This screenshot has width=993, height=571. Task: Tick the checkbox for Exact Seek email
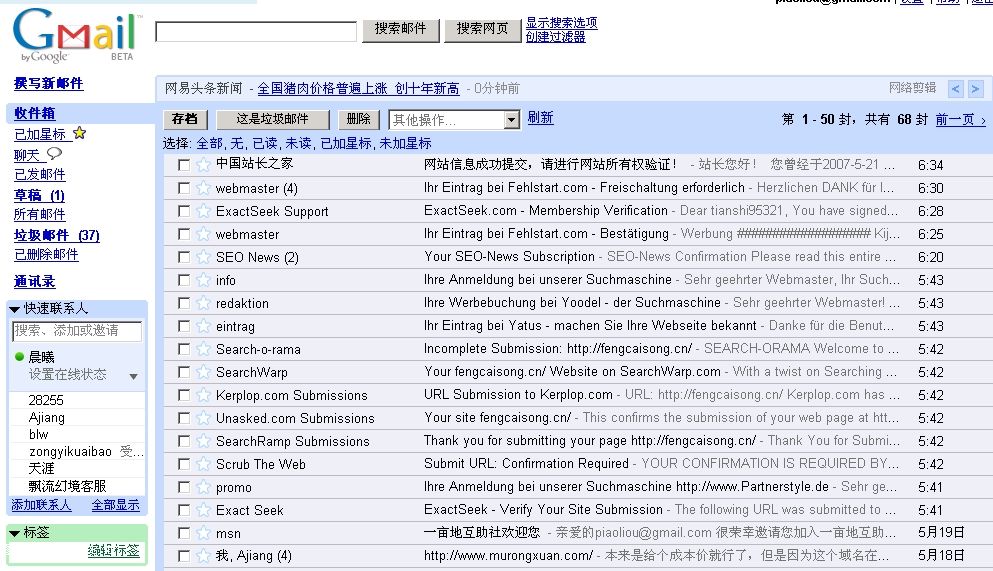184,510
